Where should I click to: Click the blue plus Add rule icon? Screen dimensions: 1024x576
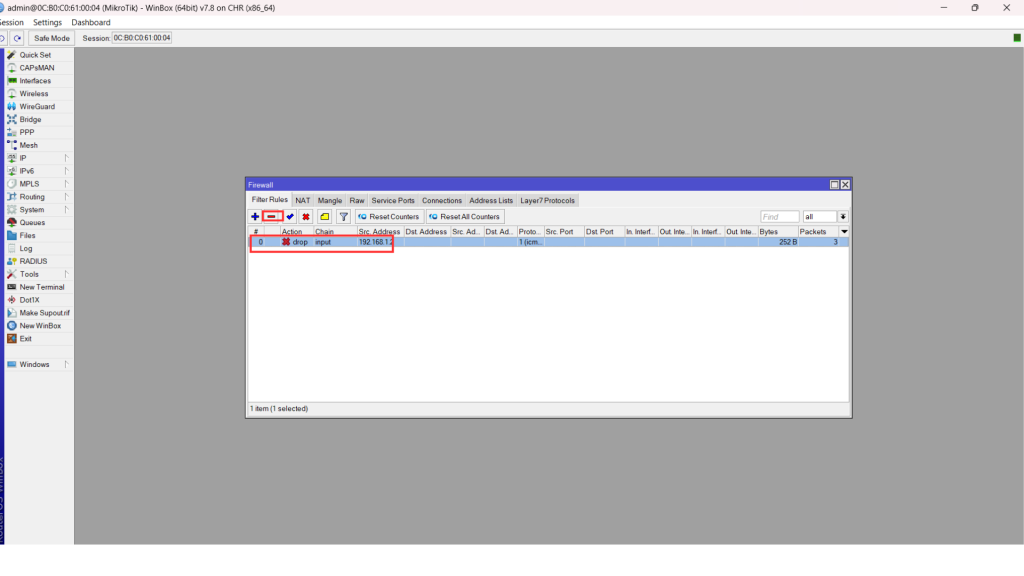click(x=255, y=216)
